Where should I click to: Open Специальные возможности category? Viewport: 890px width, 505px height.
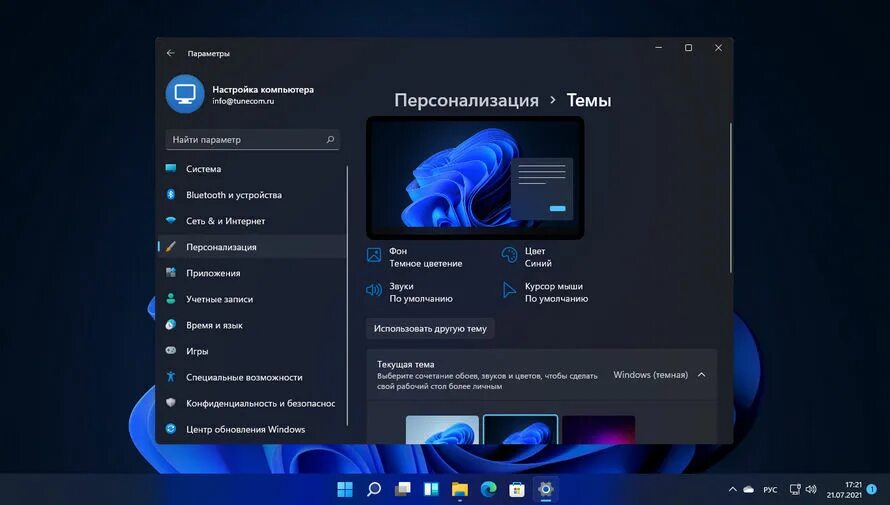coord(251,377)
